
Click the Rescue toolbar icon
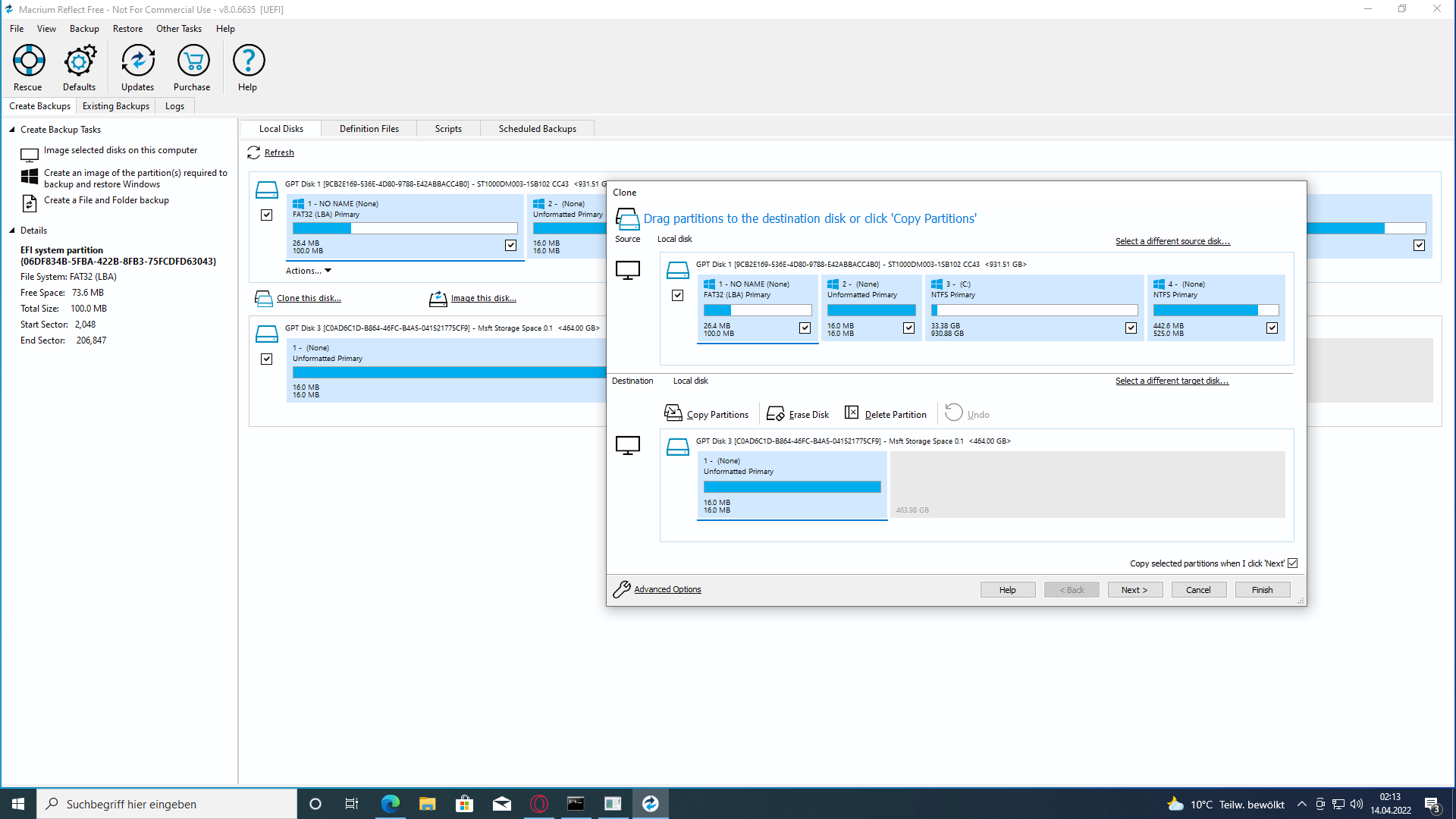[x=29, y=61]
